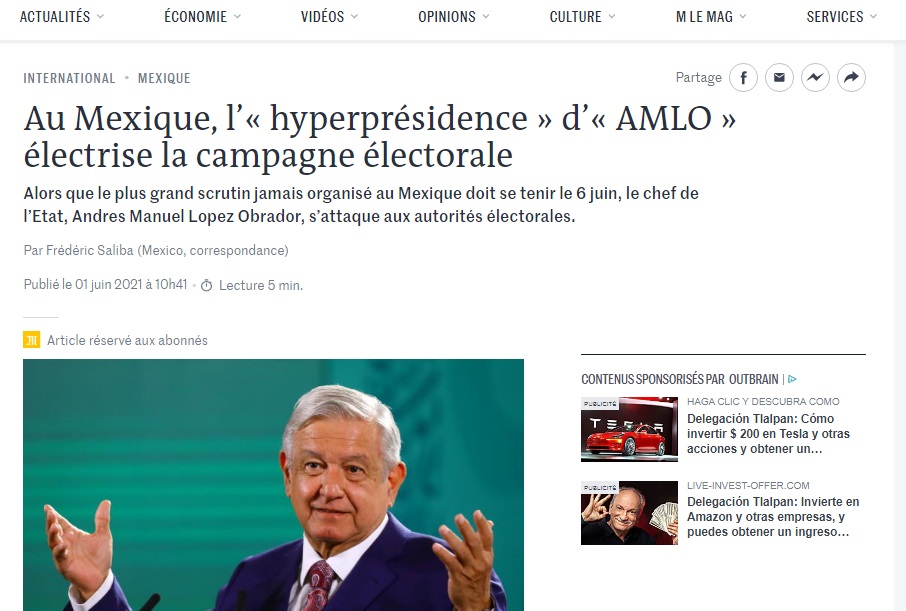Open the Culture menu
Screen dimensions: 906x611
pyautogui.click(x=582, y=17)
